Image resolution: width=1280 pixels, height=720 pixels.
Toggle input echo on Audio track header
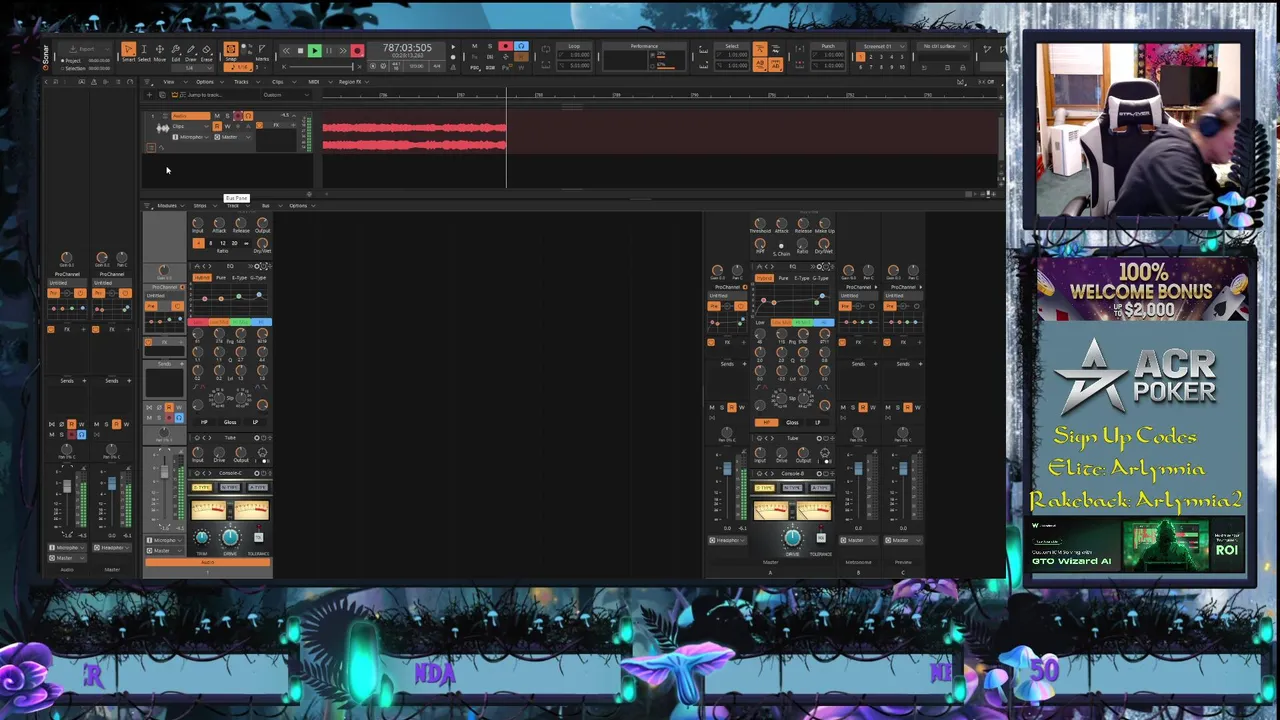248,116
